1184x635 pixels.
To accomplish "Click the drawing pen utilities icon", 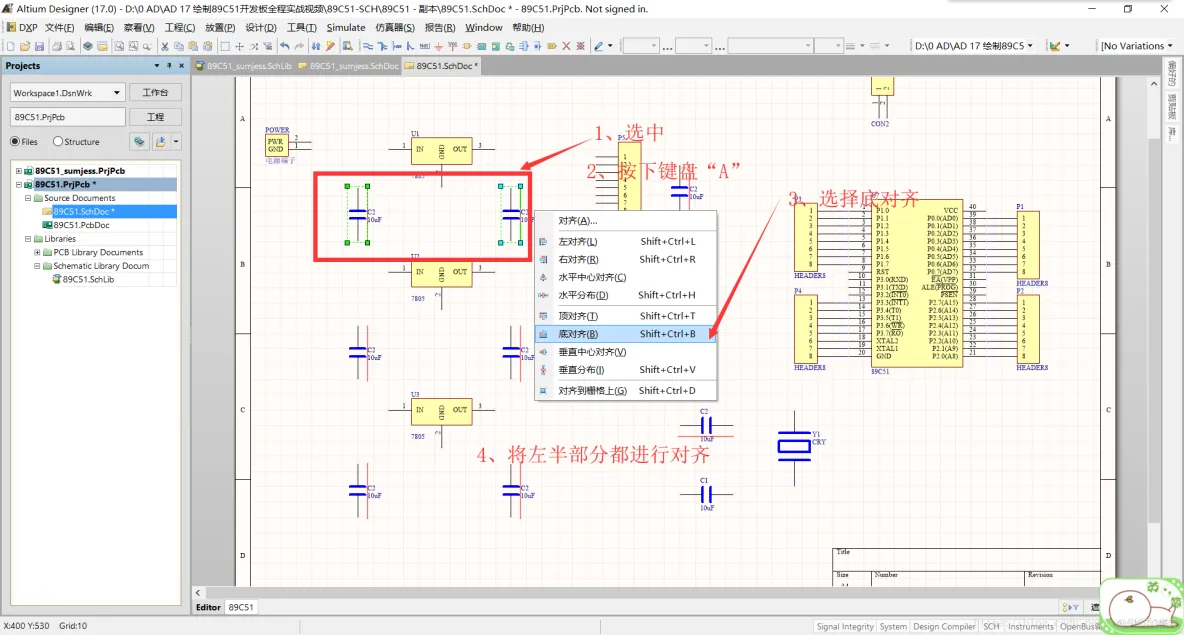I will click(x=599, y=46).
